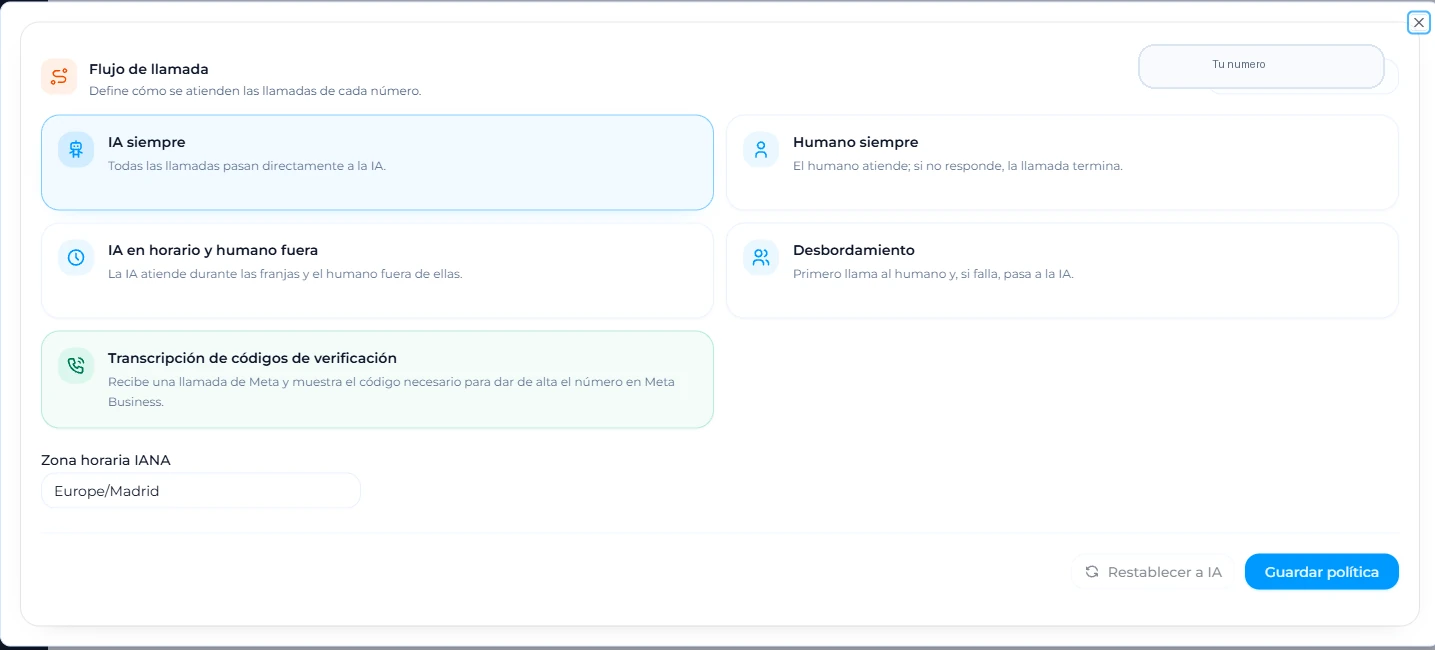Click the person icon on Humano siempre
This screenshot has width=1435, height=650.
tap(761, 150)
